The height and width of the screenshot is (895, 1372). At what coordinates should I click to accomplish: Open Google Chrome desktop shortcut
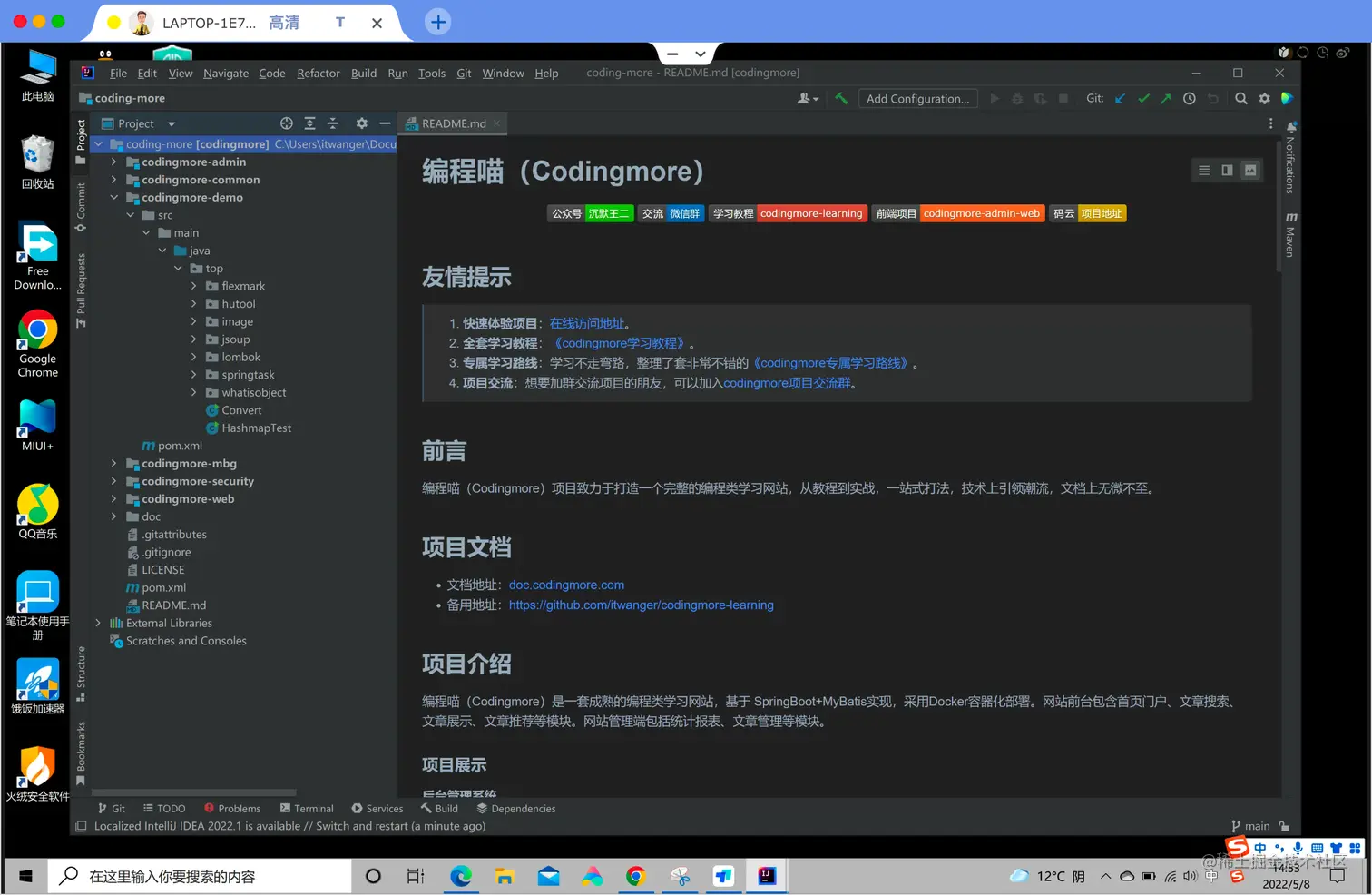(38, 344)
